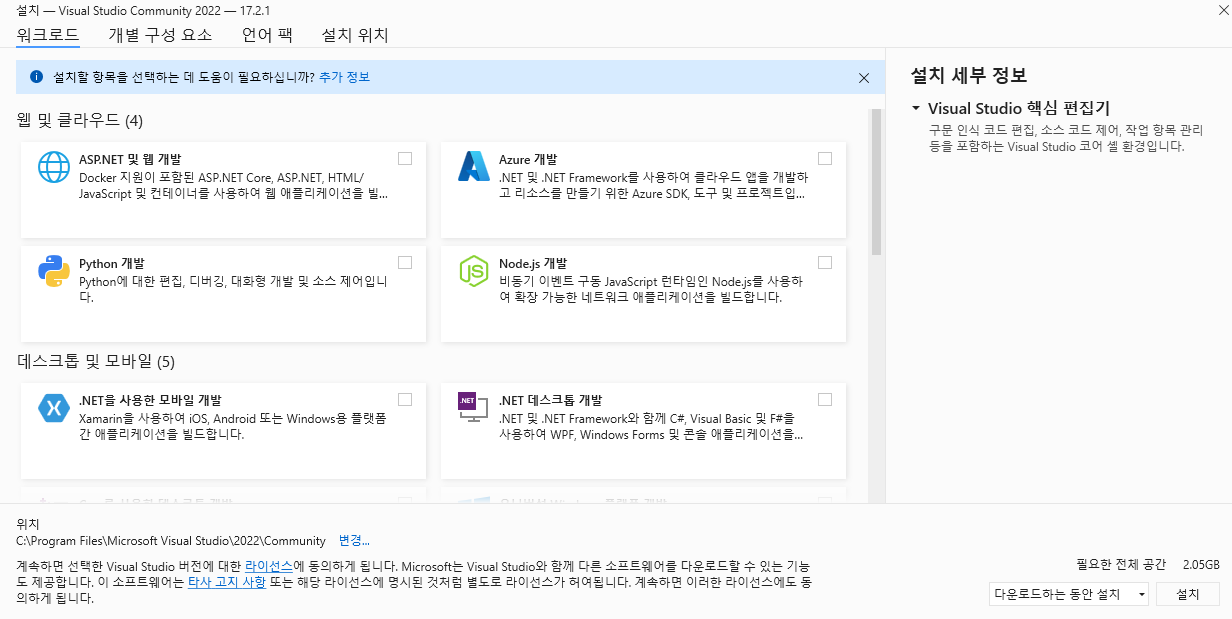This screenshot has height=619, width=1232.
Task: Click the ASP.NET globe icon
Action: (x=53, y=166)
